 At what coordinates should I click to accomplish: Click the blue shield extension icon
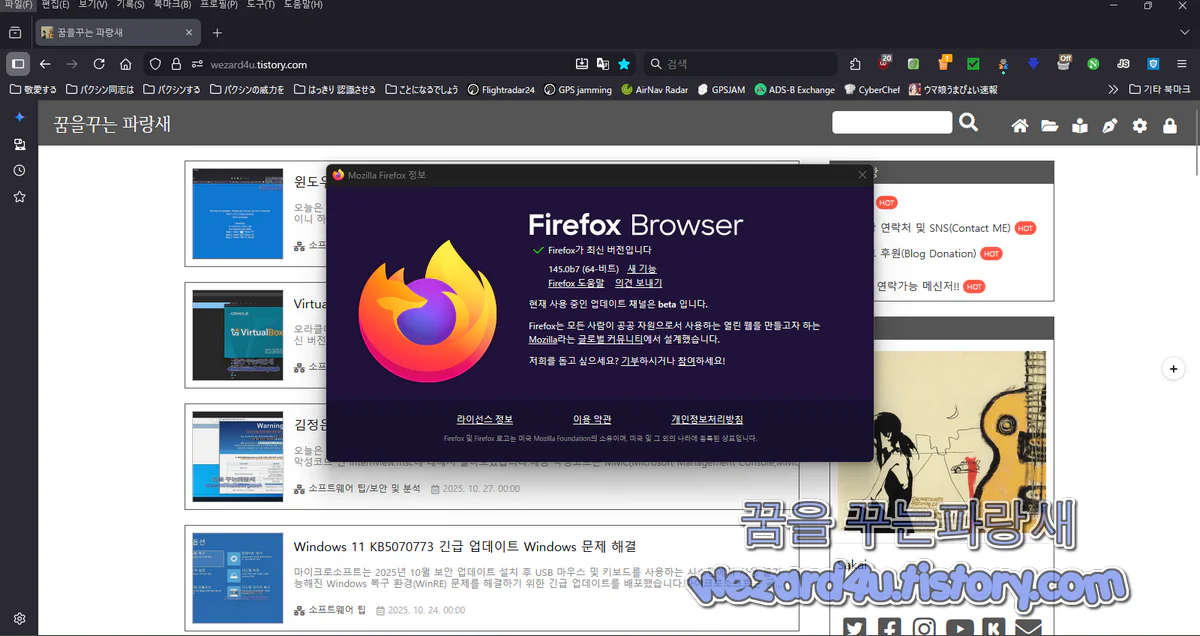[x=1153, y=64]
